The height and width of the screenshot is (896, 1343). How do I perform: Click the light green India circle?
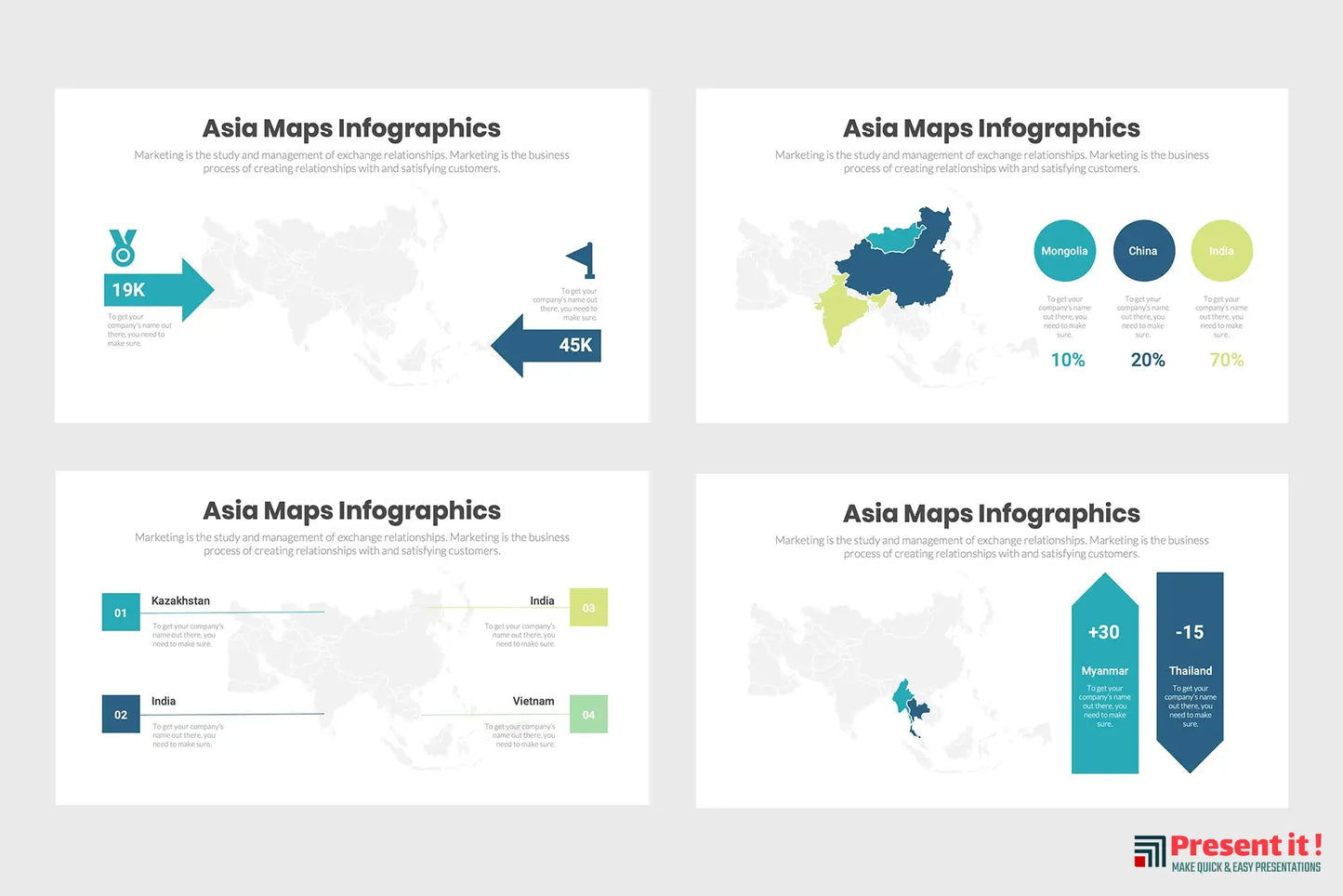click(1221, 251)
